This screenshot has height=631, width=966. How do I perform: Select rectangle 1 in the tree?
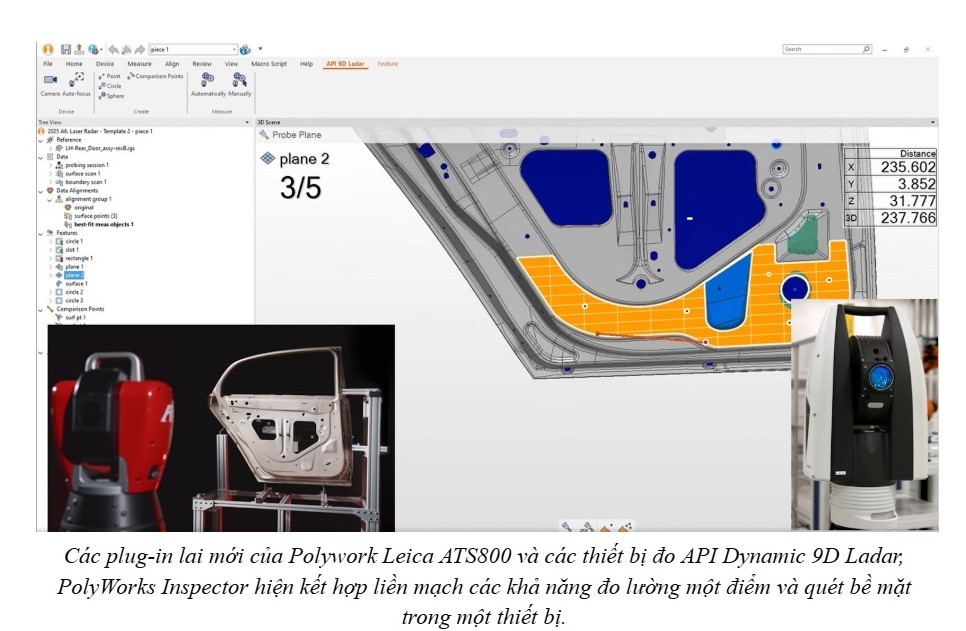click(x=79, y=258)
